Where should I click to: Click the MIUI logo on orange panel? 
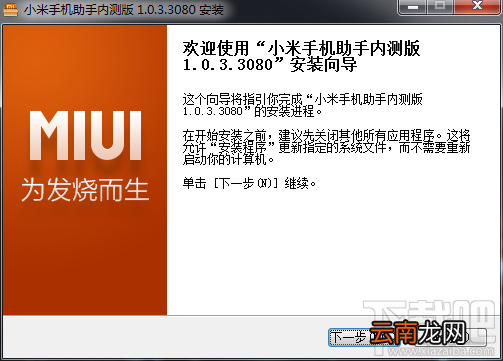(86, 136)
